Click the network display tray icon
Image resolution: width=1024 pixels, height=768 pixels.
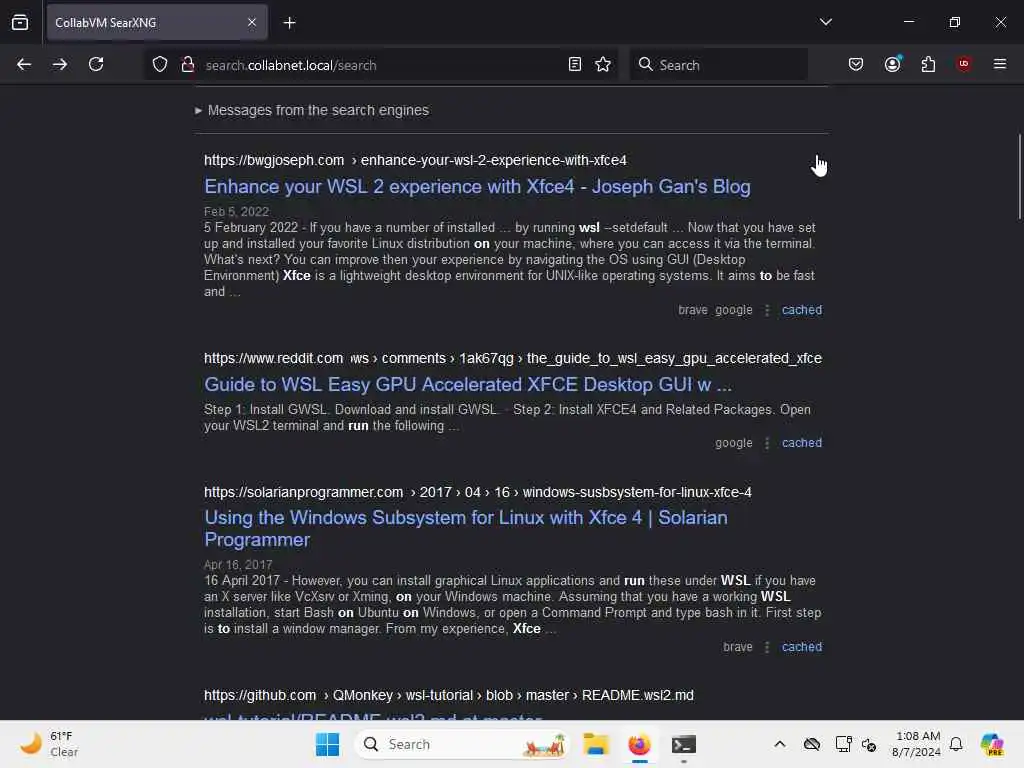[843, 744]
